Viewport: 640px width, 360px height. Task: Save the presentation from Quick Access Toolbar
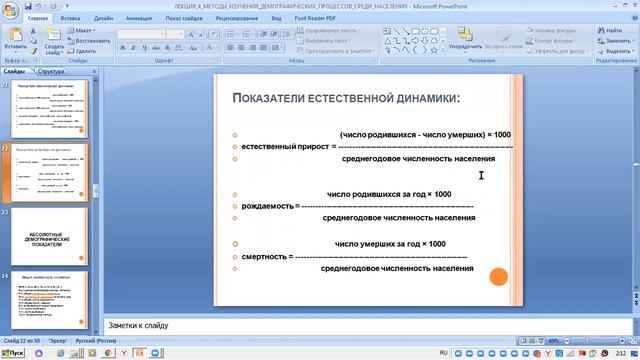(x=28, y=6)
